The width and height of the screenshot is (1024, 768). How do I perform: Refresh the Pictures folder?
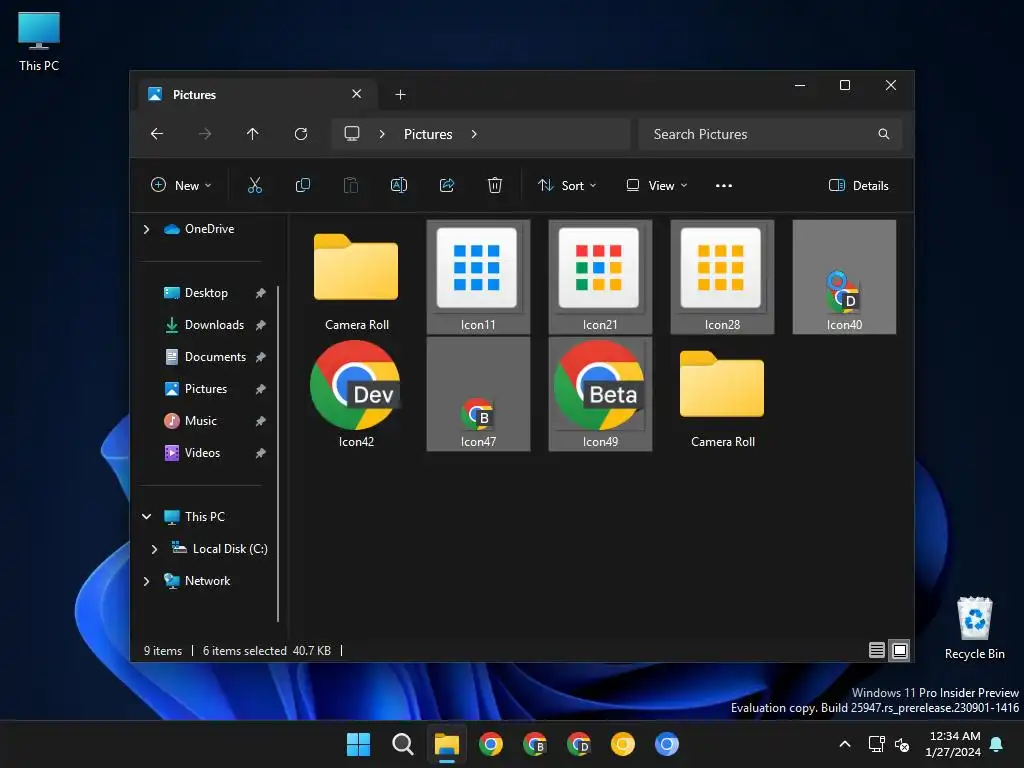301,134
